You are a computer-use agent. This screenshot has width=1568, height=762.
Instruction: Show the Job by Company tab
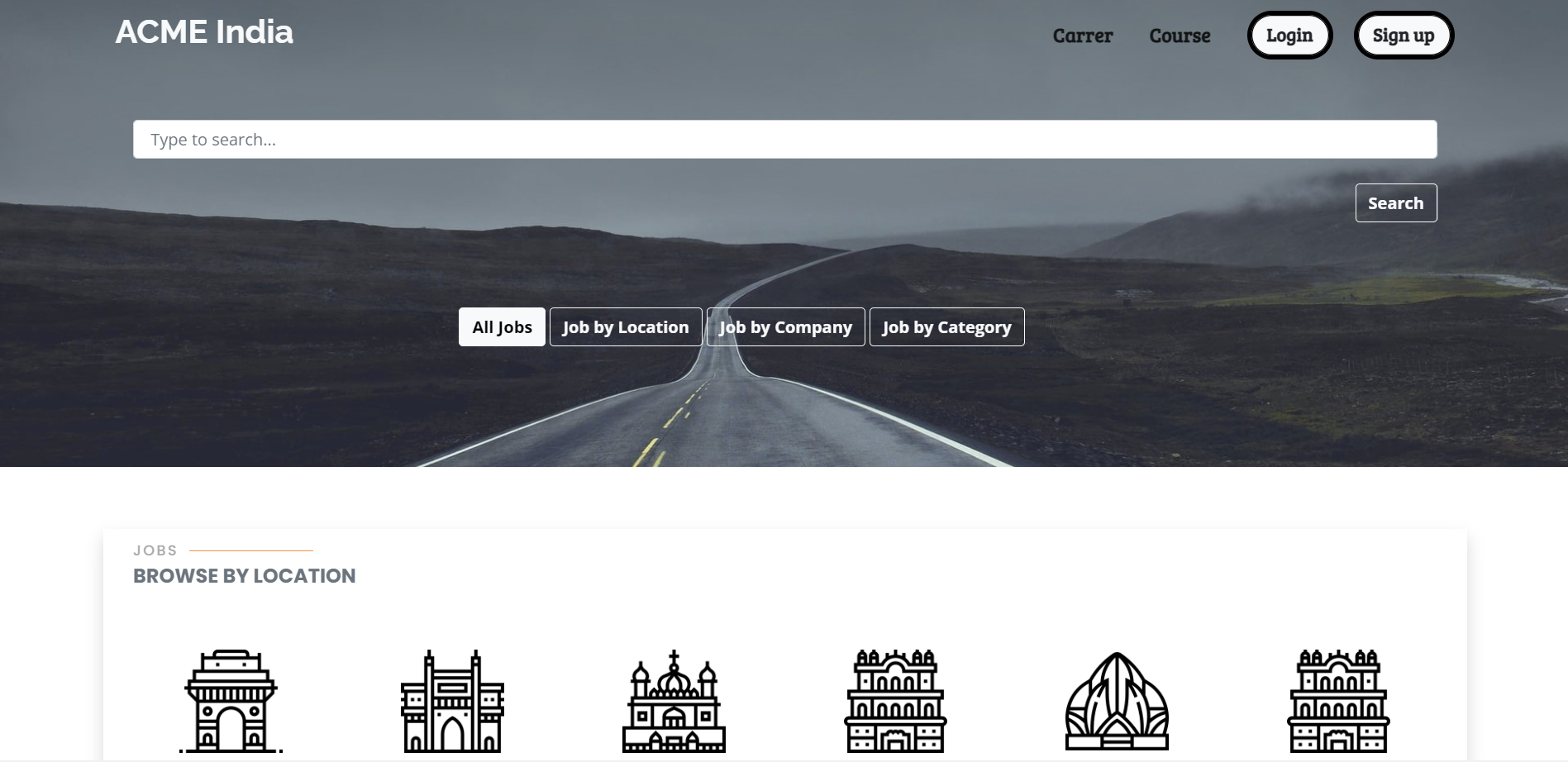pos(785,327)
